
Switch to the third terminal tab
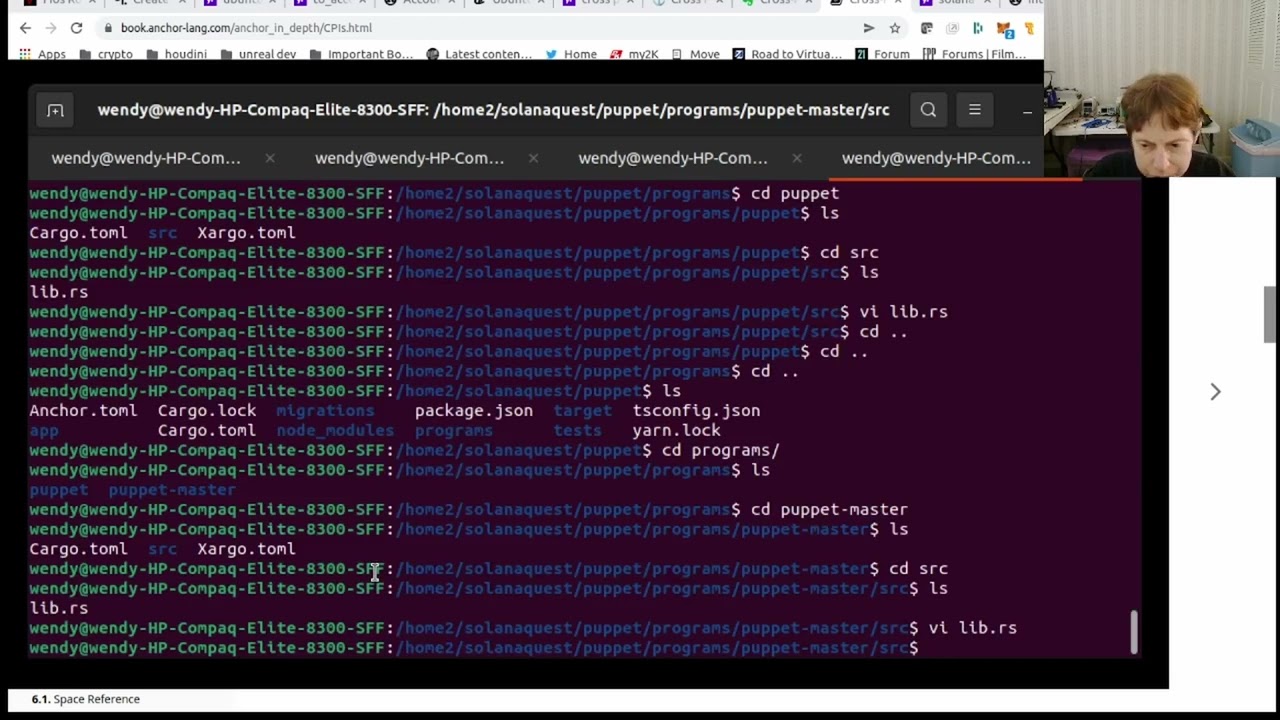click(x=673, y=158)
